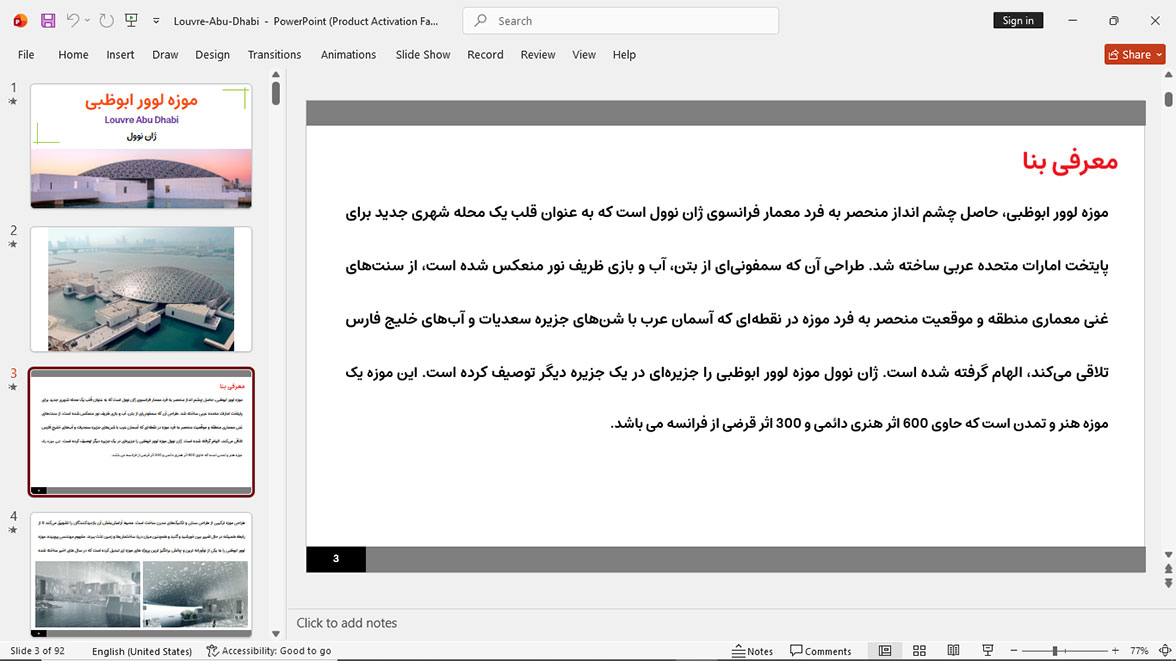Click the thumbnail pane scroll down arrow

point(276,634)
